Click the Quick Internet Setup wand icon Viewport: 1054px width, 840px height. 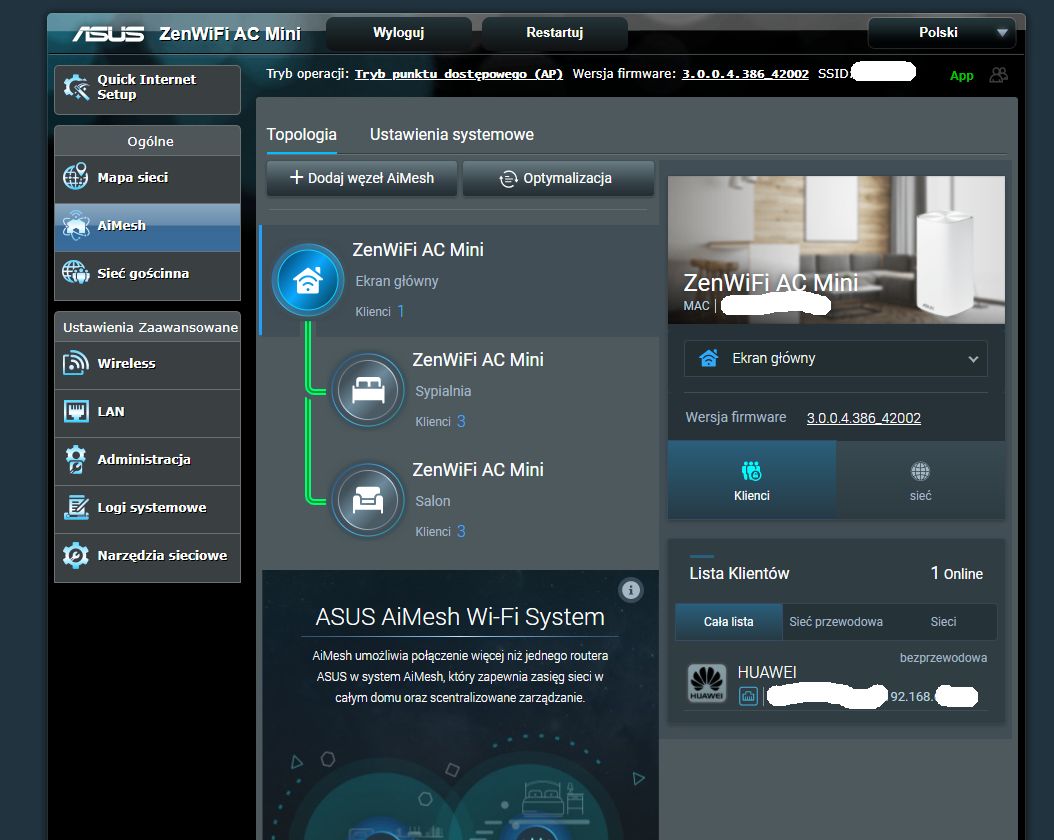tap(76, 87)
